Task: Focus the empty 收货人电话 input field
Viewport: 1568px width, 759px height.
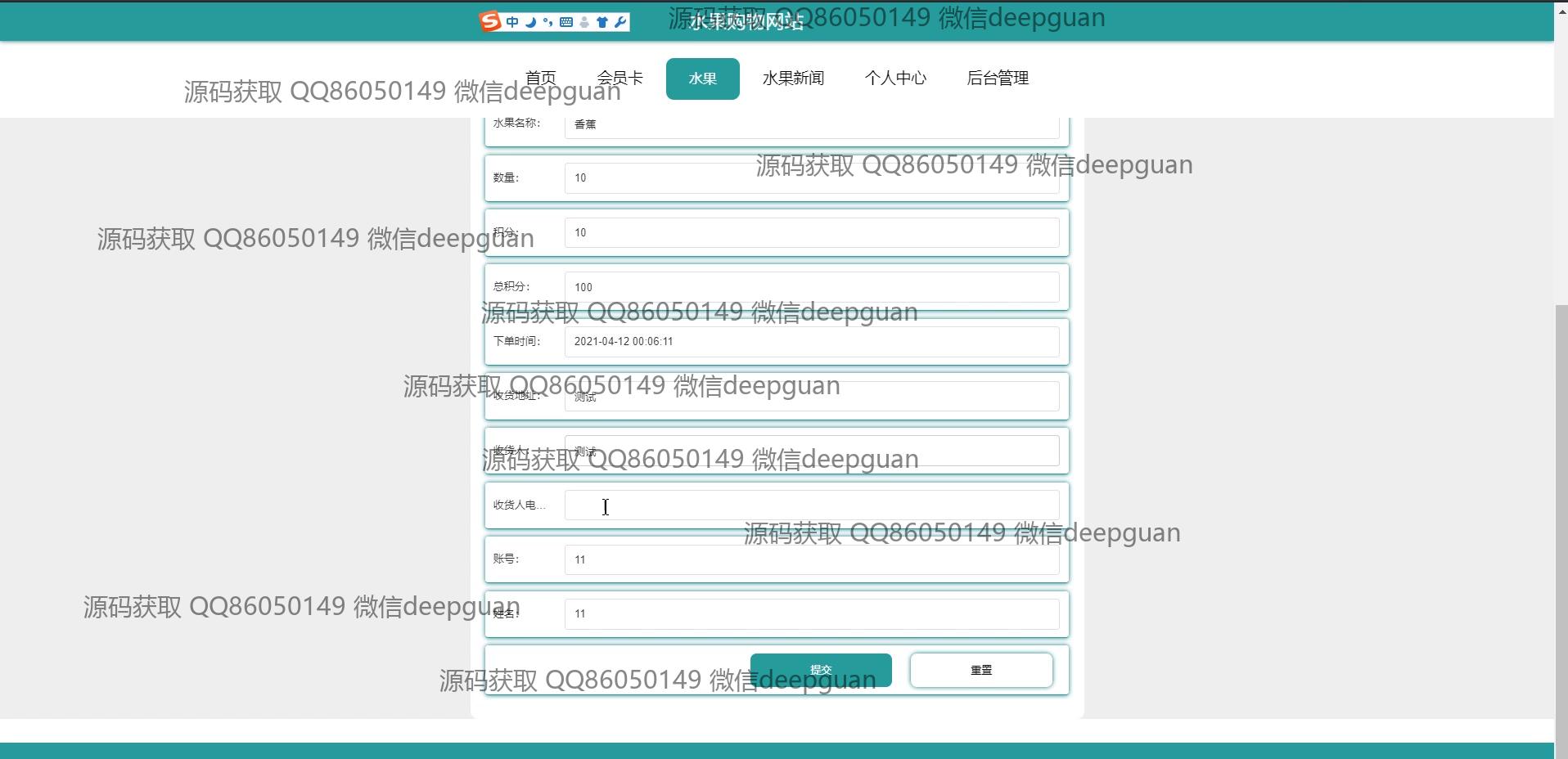Action: pyautogui.click(x=811, y=505)
